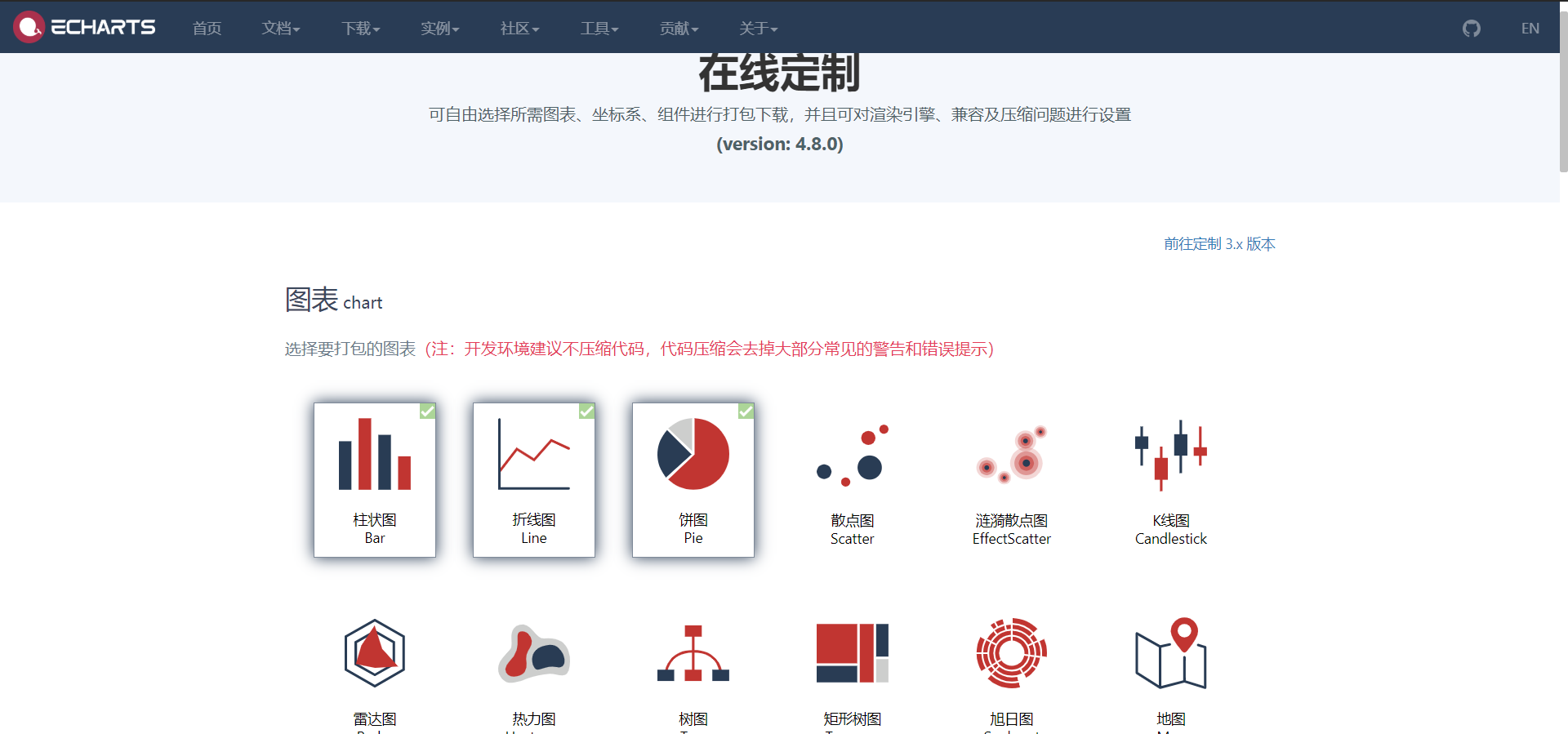
Task: Expand the 工具 dropdown menu
Action: (599, 29)
